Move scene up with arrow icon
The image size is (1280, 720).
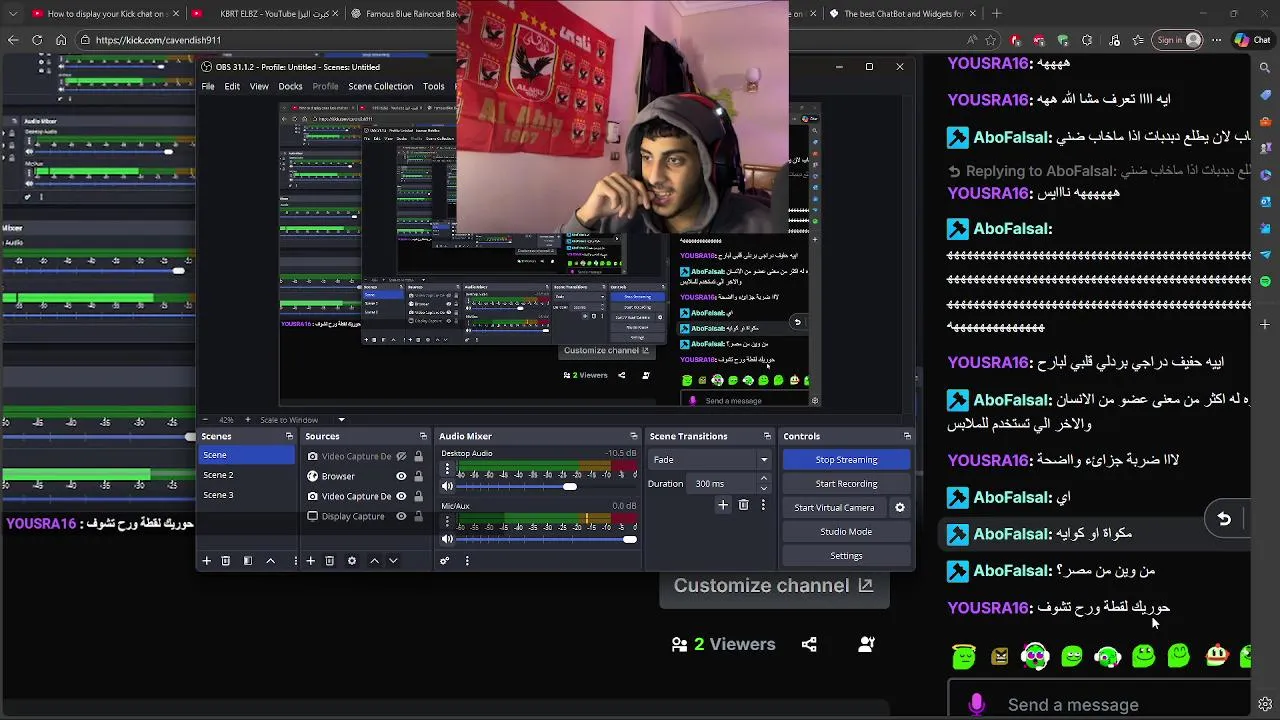[270, 561]
